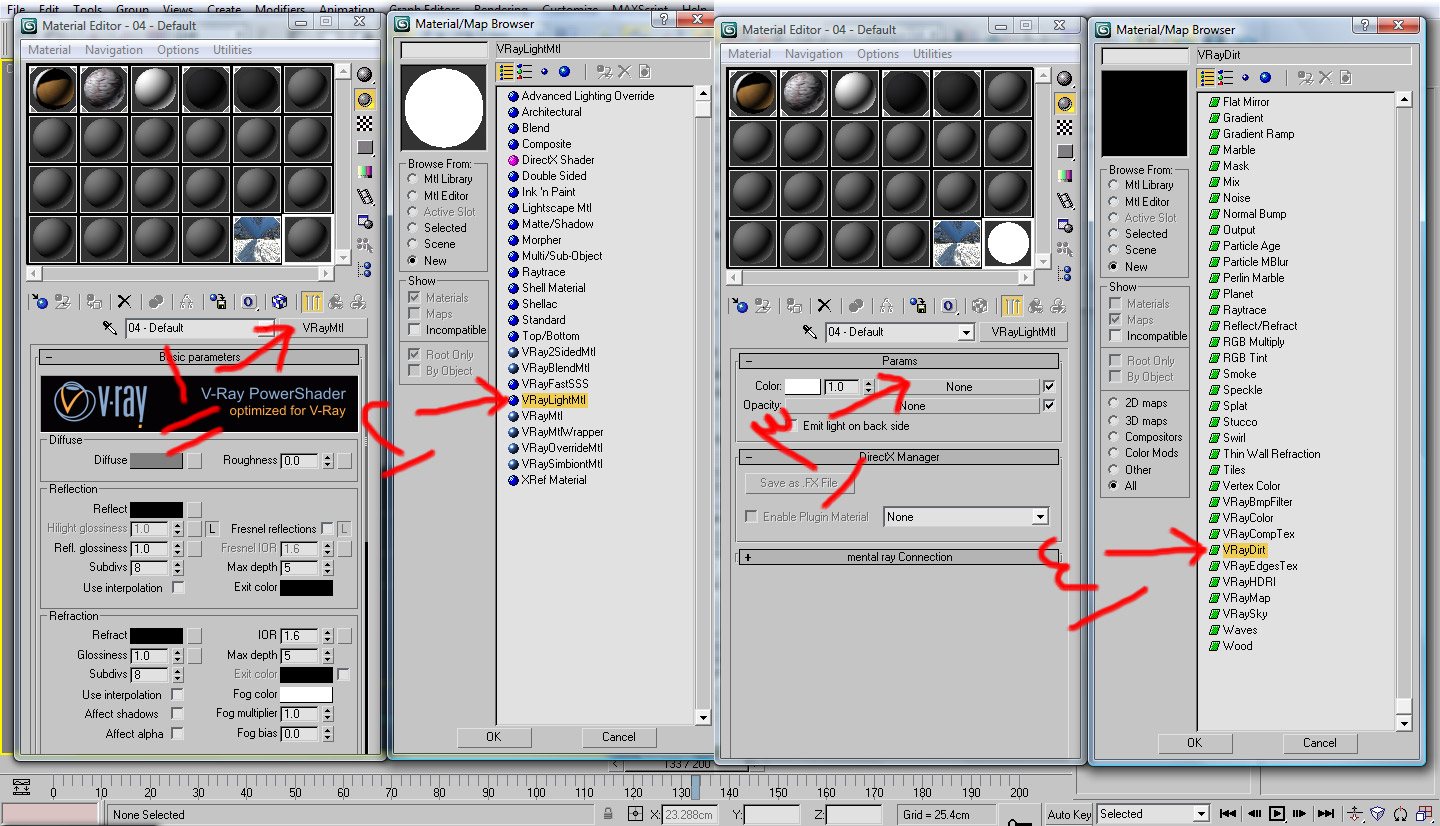Expand mental ray Connection rollout
The height and width of the screenshot is (826, 1440).
click(x=898, y=557)
